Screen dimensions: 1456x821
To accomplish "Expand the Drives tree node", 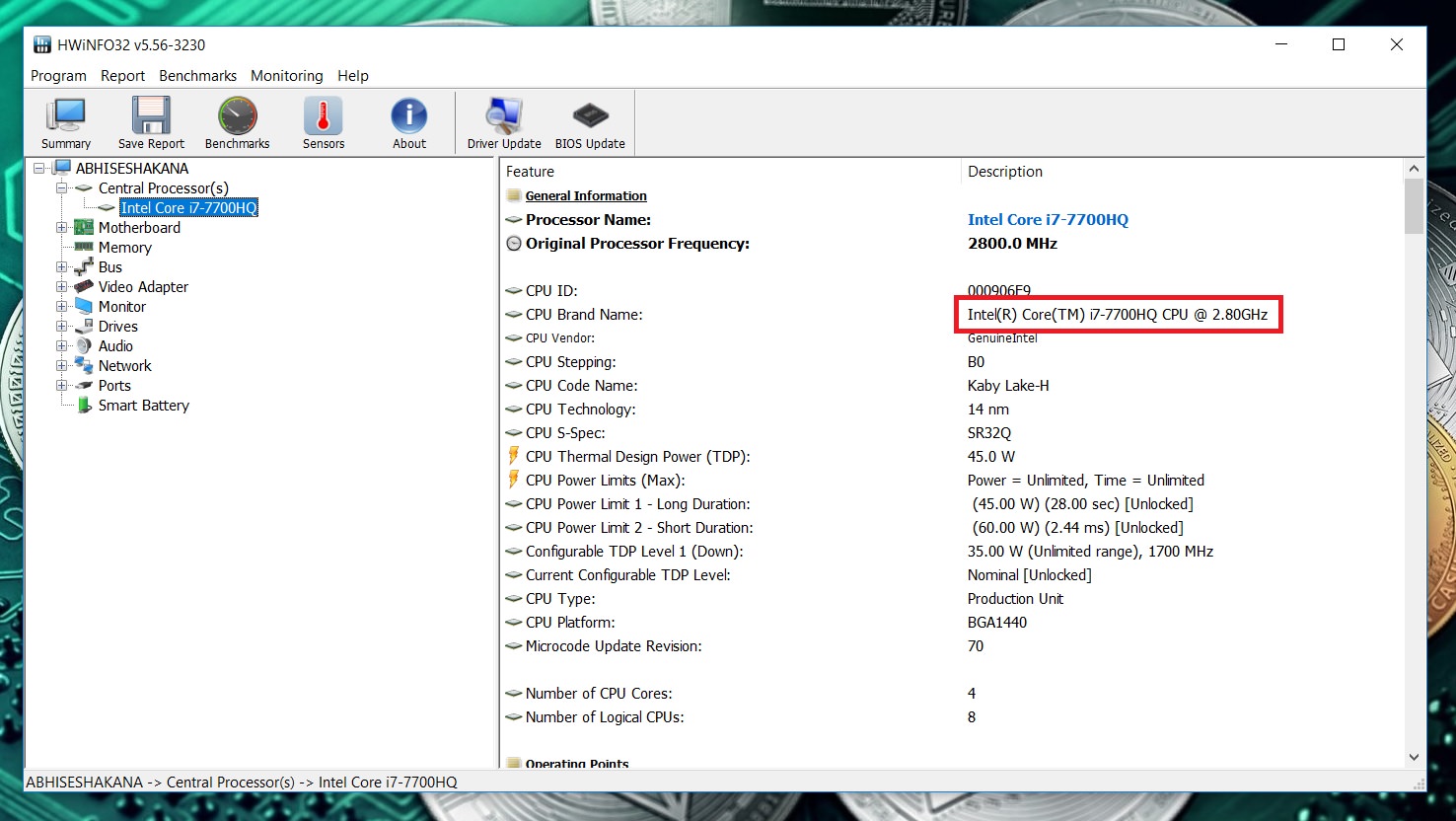I will click(x=61, y=327).
